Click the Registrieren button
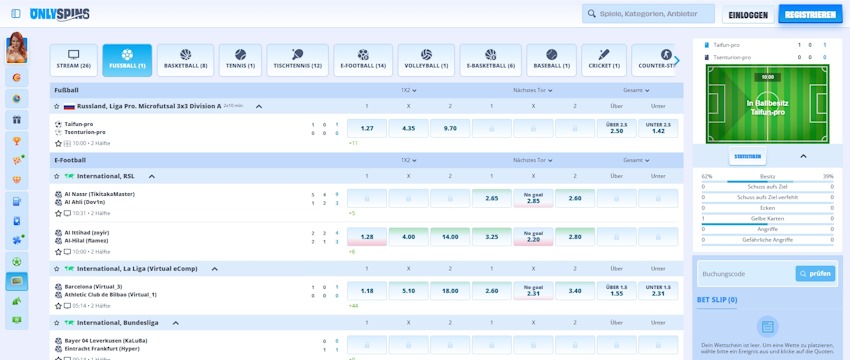 (x=810, y=14)
